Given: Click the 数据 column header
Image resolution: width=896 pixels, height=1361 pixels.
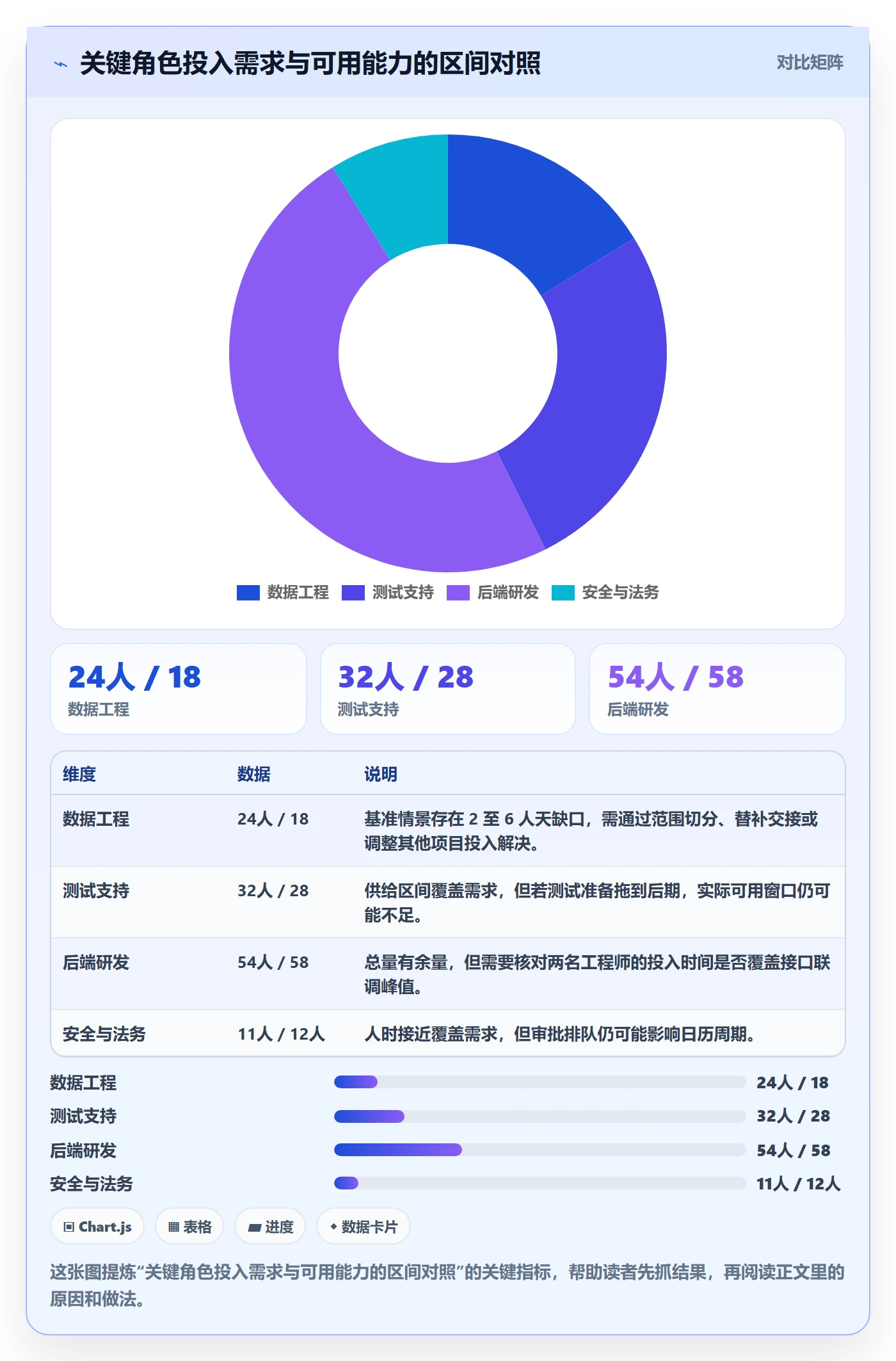Looking at the screenshot, I should coord(254,774).
